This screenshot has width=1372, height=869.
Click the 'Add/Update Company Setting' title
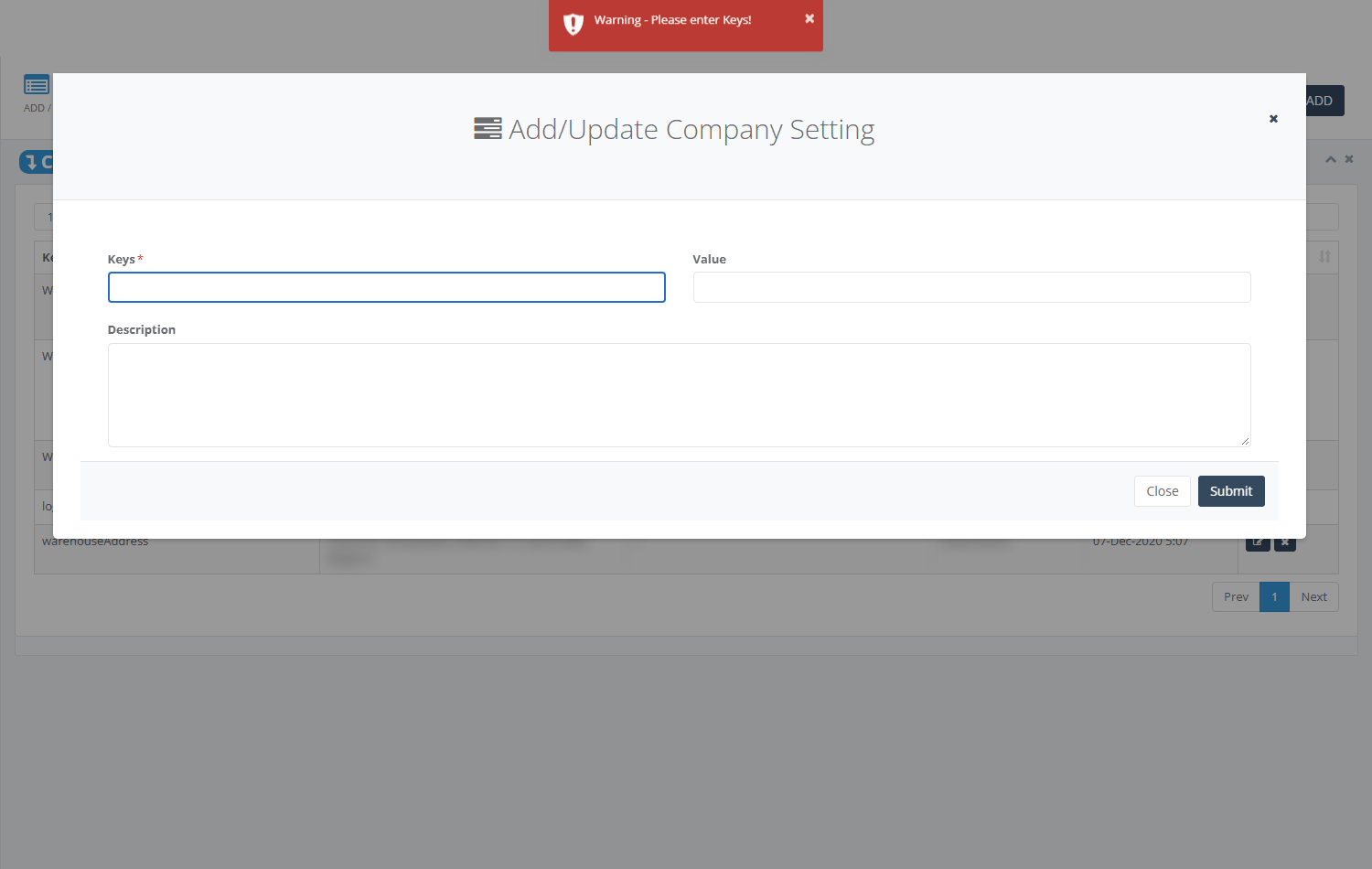coord(691,130)
